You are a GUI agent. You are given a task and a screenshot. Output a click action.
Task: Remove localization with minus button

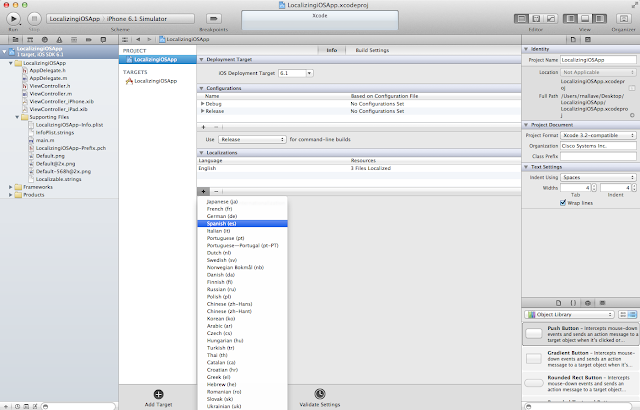click(216, 191)
